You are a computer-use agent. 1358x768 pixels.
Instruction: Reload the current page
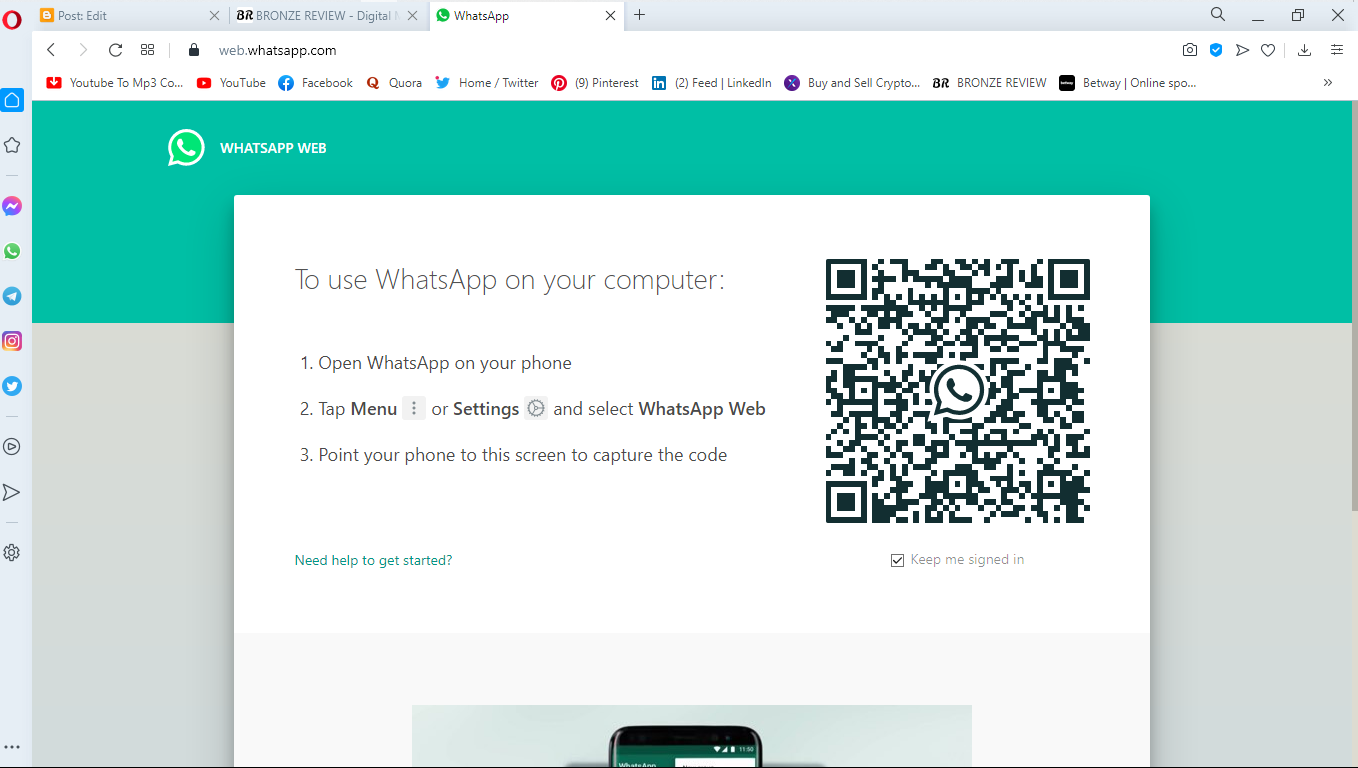pyautogui.click(x=115, y=50)
